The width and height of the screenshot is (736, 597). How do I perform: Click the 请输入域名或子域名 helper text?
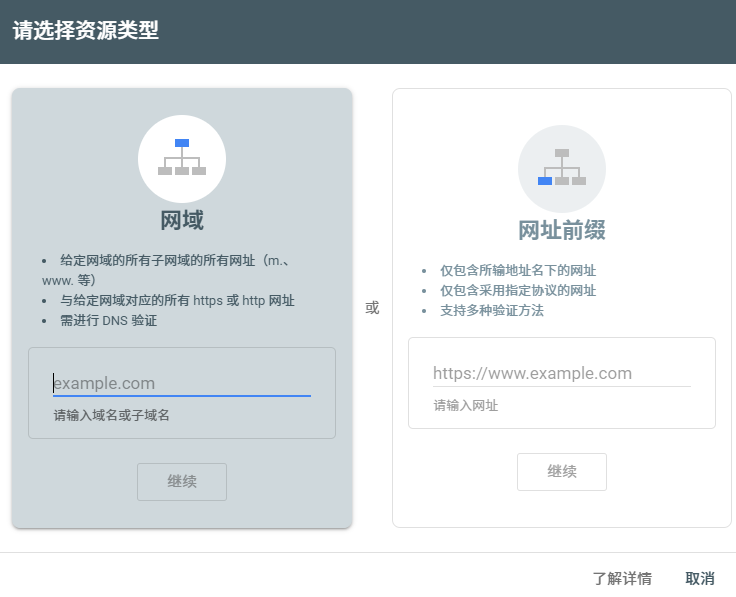pyautogui.click(x=111, y=415)
